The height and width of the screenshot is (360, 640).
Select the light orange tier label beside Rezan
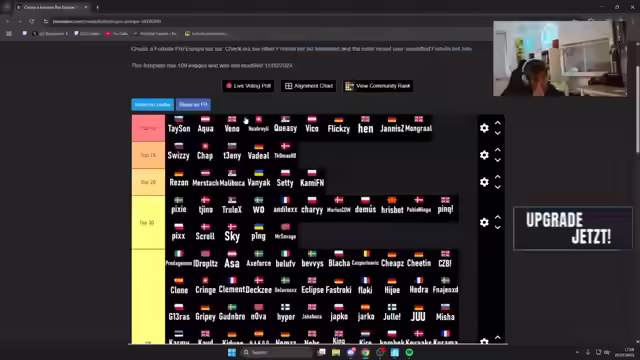tap(148, 182)
